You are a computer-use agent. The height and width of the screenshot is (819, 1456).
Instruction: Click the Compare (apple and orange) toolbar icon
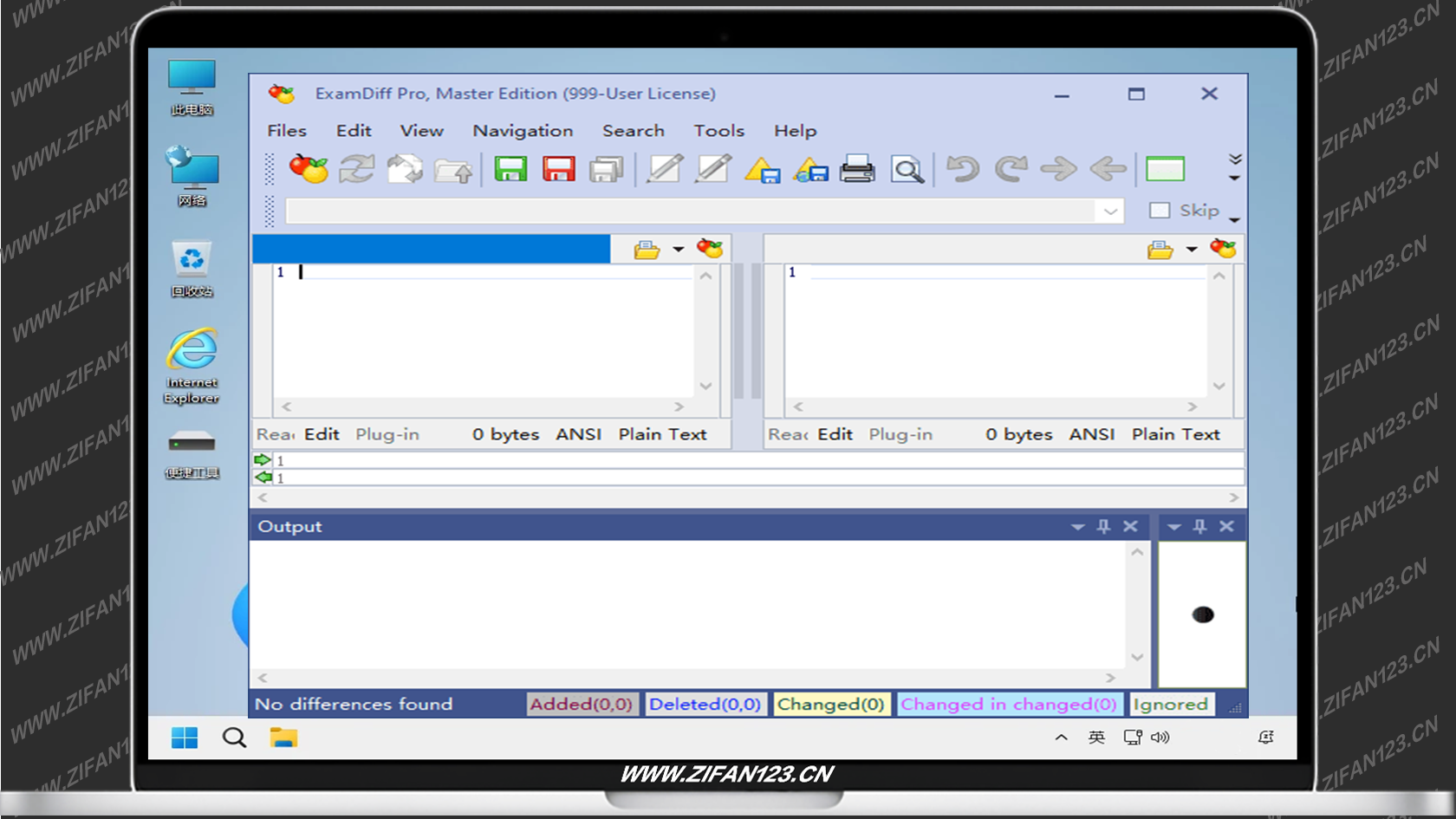(309, 169)
